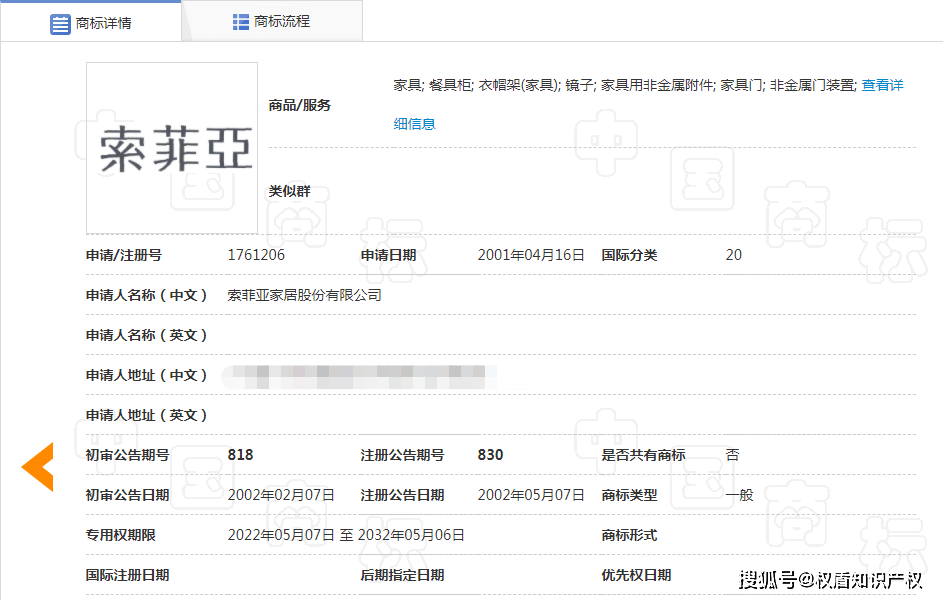This screenshot has width=943, height=600.
Task: Click the 国际注册日期 label
Action: (x=127, y=575)
